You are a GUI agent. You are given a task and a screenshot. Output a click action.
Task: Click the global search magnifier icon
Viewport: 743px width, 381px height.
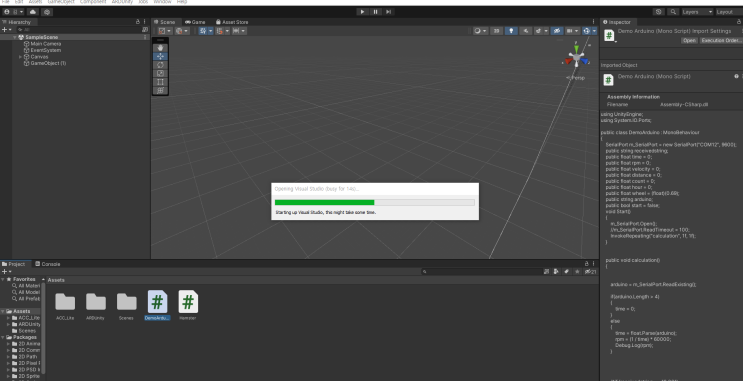(x=673, y=12)
